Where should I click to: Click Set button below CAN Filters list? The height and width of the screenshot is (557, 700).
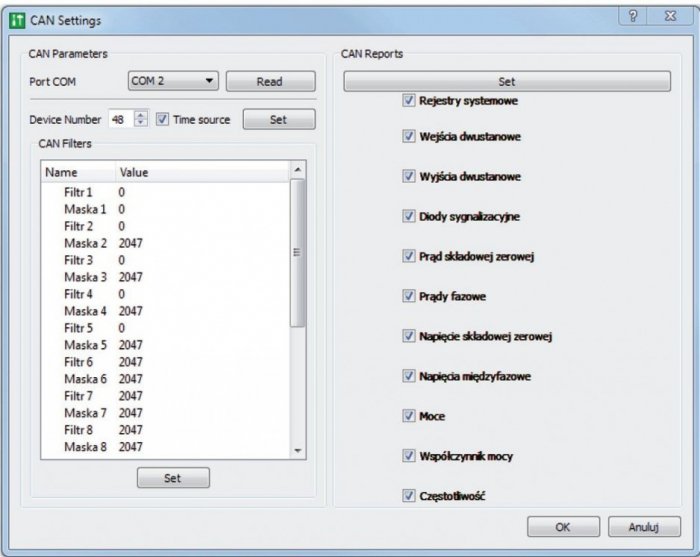173,478
